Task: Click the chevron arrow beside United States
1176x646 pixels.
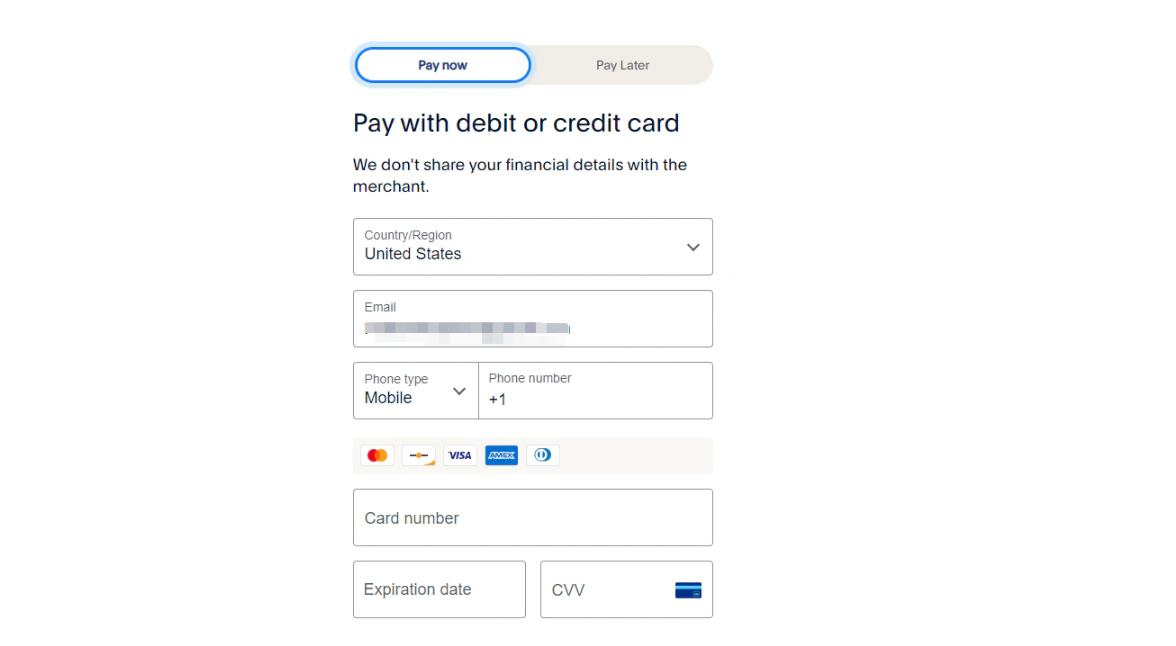Action: tap(693, 247)
